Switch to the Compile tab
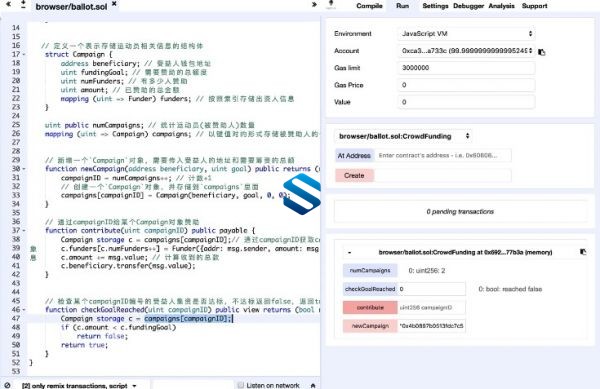The width and height of the screenshot is (600, 389). (369, 6)
